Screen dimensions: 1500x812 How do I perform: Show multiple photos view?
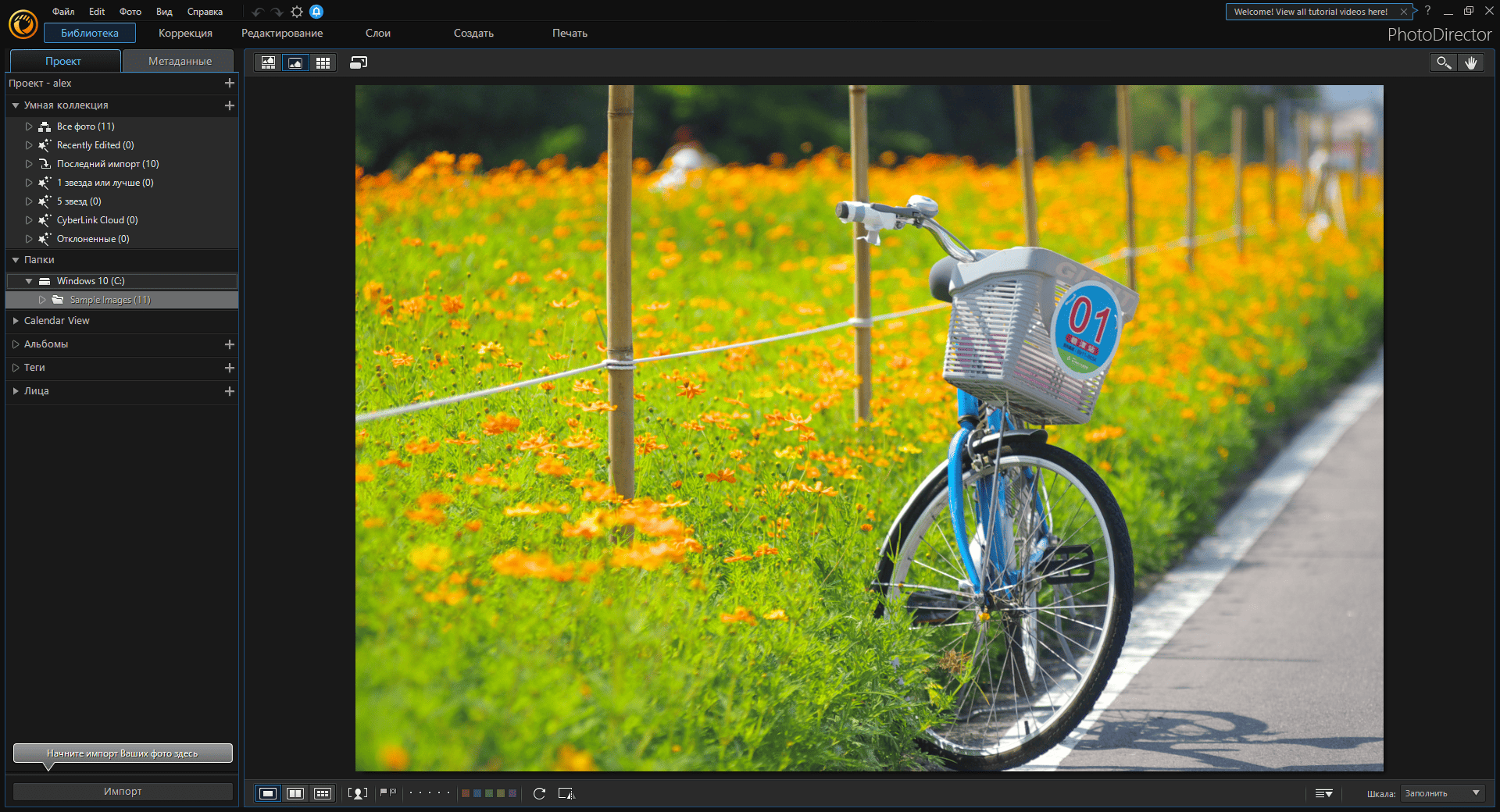(x=323, y=793)
